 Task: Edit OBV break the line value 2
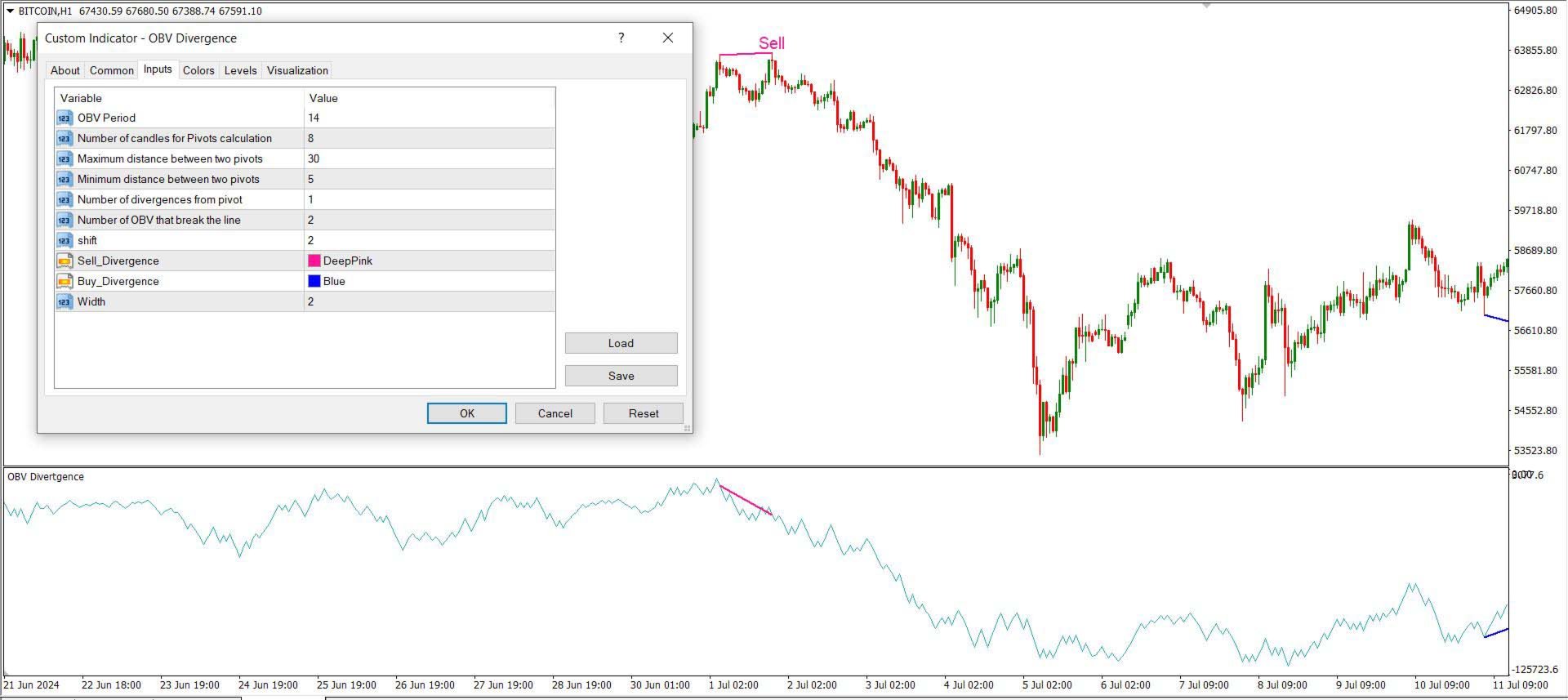click(430, 220)
